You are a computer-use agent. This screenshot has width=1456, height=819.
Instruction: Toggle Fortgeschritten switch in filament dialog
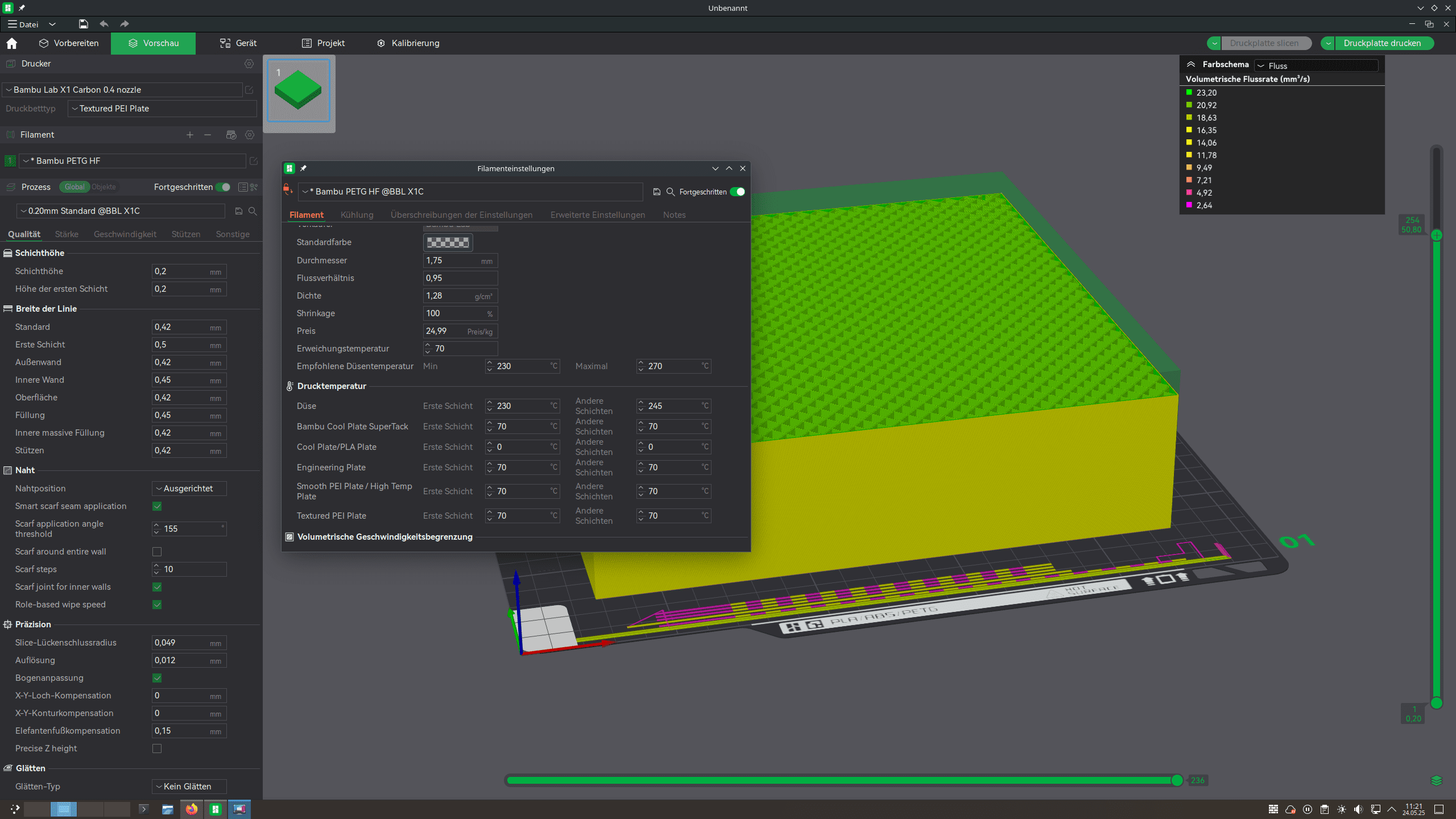738,192
